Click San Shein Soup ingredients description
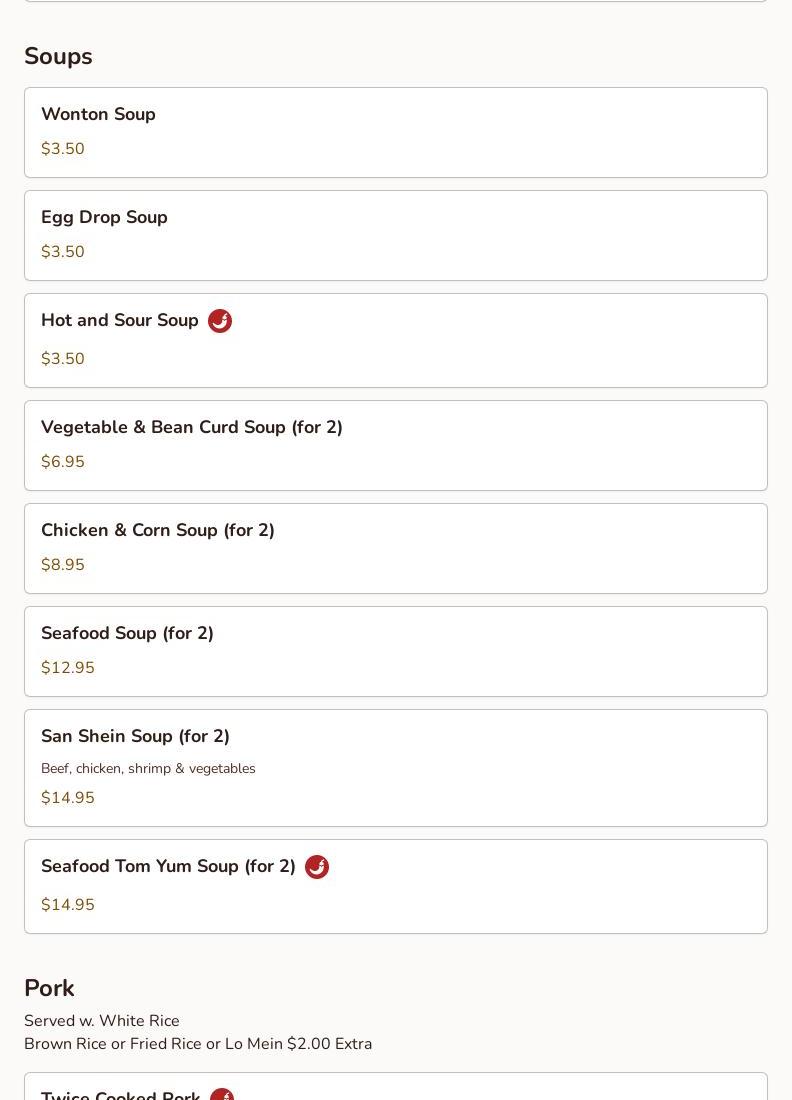Screen dimensions: 792x1100 (148, 768)
